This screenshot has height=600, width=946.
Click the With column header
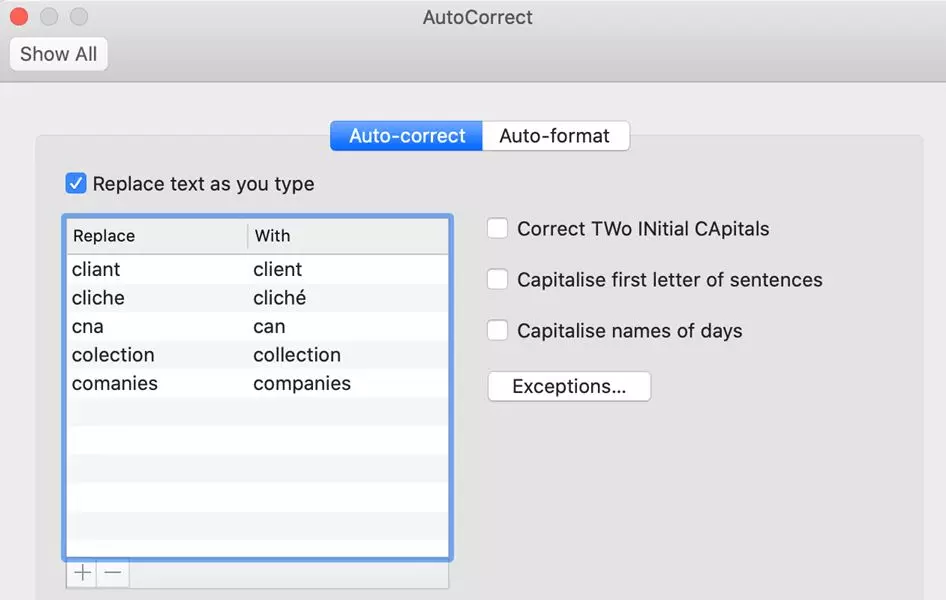[272, 236]
